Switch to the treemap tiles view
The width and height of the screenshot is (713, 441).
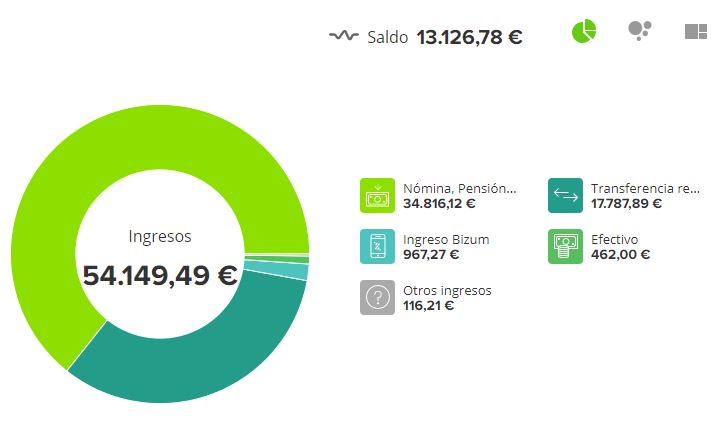point(695,32)
